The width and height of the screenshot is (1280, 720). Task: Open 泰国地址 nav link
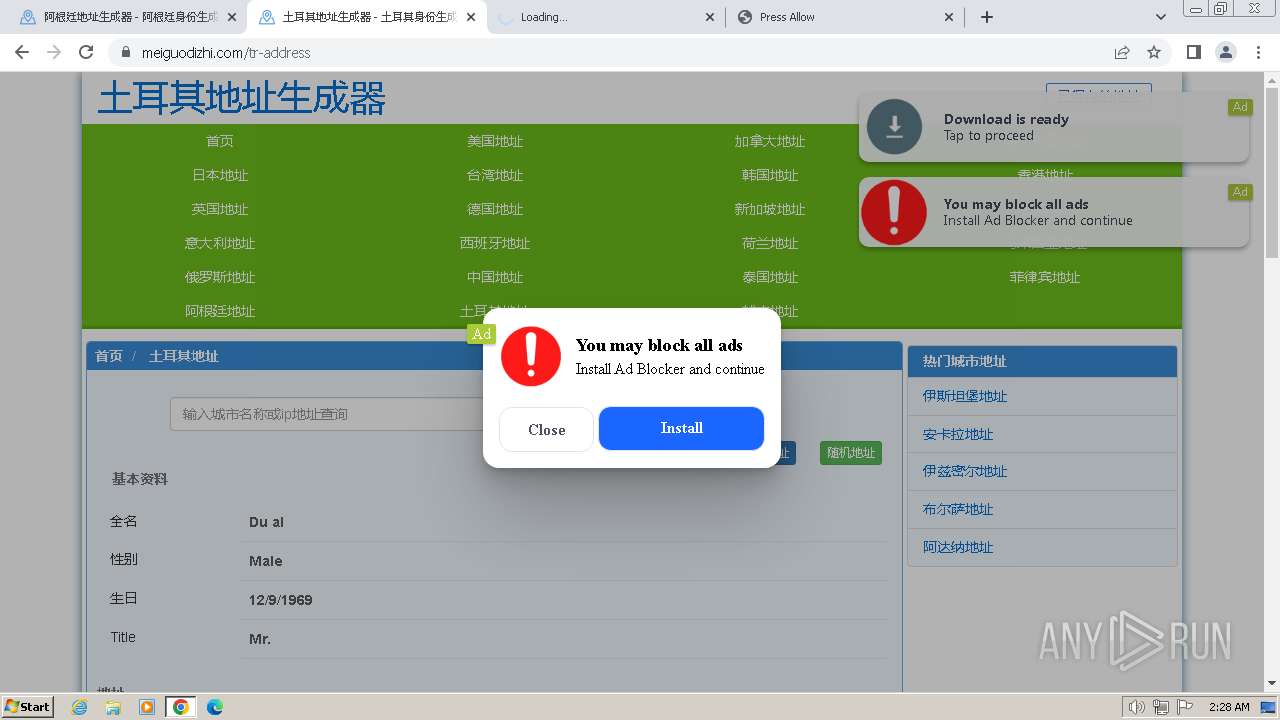tap(770, 277)
